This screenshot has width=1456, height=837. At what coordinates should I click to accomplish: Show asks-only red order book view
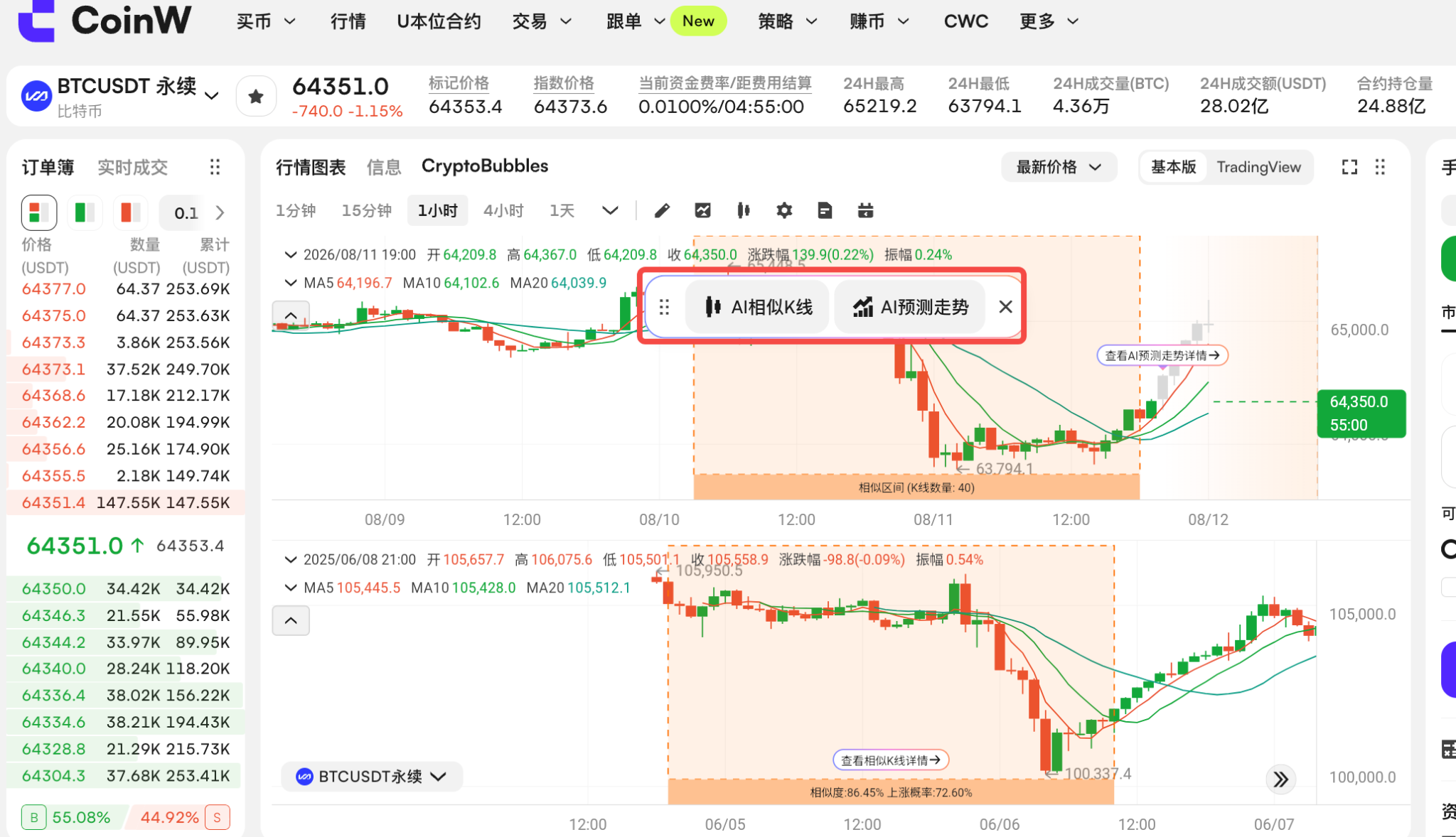pos(131,212)
